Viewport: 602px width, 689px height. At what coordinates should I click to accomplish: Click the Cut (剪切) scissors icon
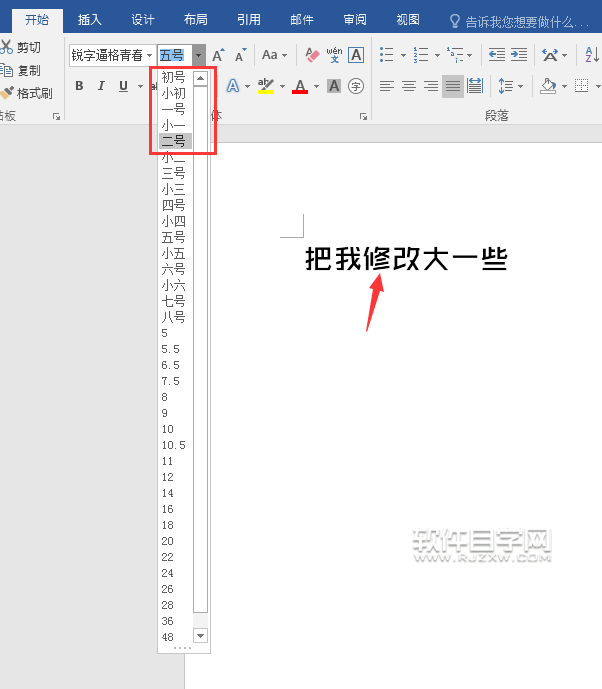[6, 47]
